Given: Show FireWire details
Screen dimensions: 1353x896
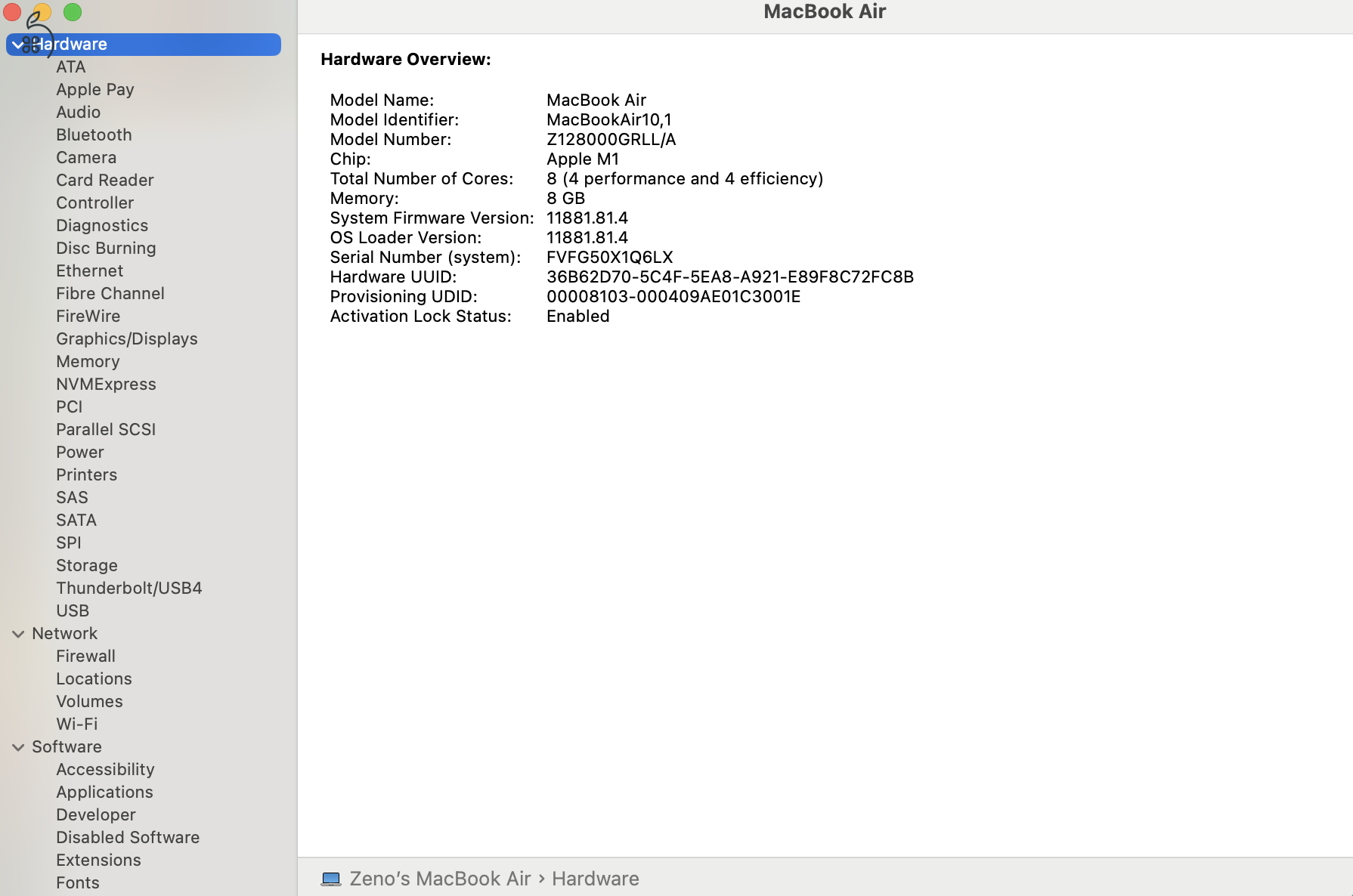Looking at the screenshot, I should [x=88, y=317].
